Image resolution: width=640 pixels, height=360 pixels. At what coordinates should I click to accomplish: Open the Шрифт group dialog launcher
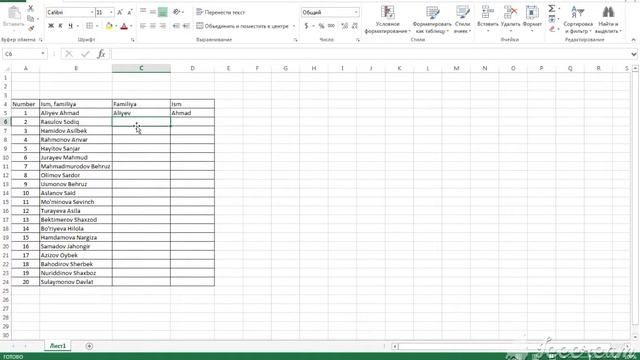click(x=133, y=40)
